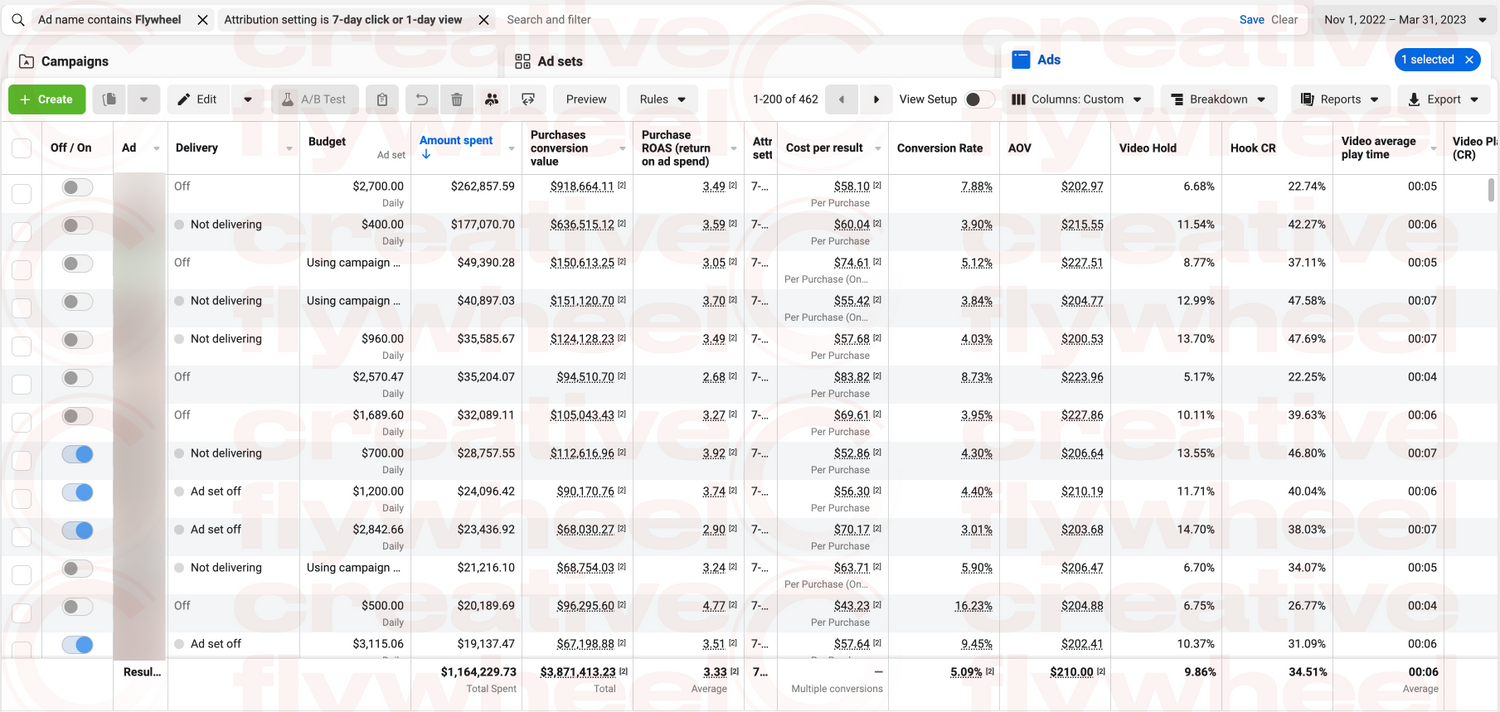Image resolution: width=1500 pixels, height=712 pixels.
Task: Tick the select-all checkbox in header
Action: point(21,148)
